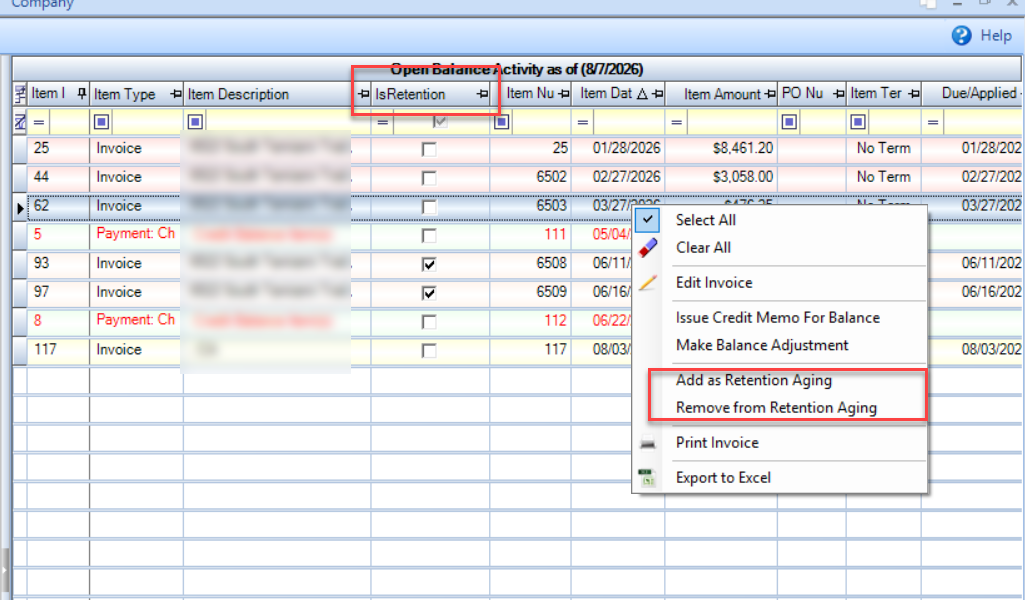Open Item I equals filter operator

[39, 122]
